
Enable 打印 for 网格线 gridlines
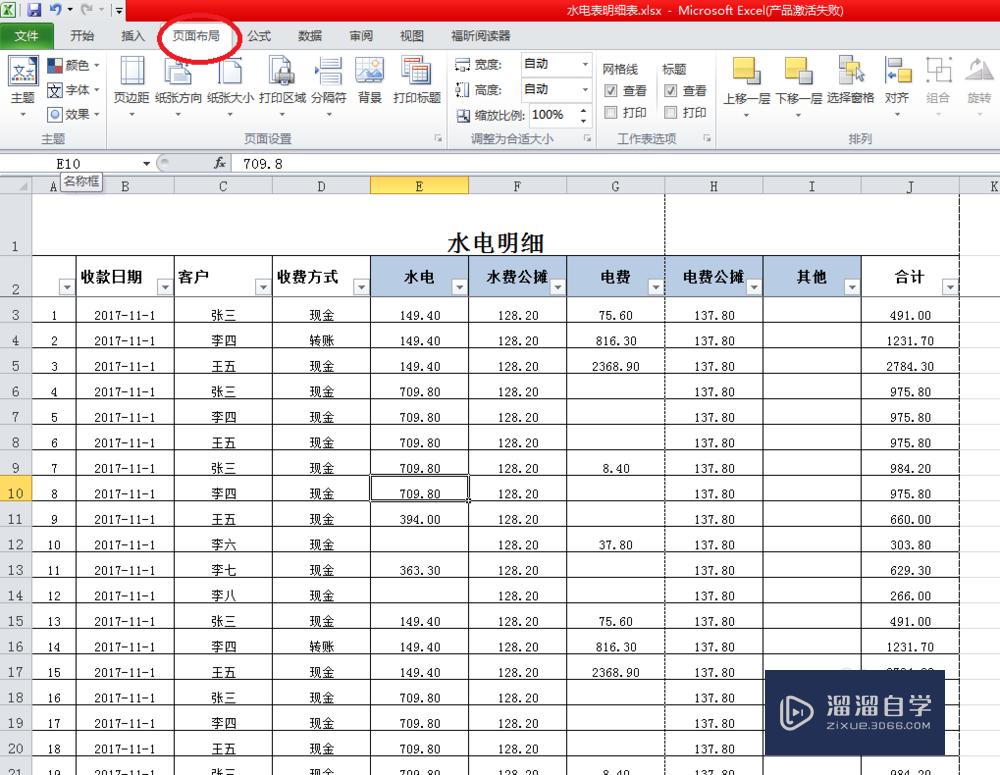610,112
